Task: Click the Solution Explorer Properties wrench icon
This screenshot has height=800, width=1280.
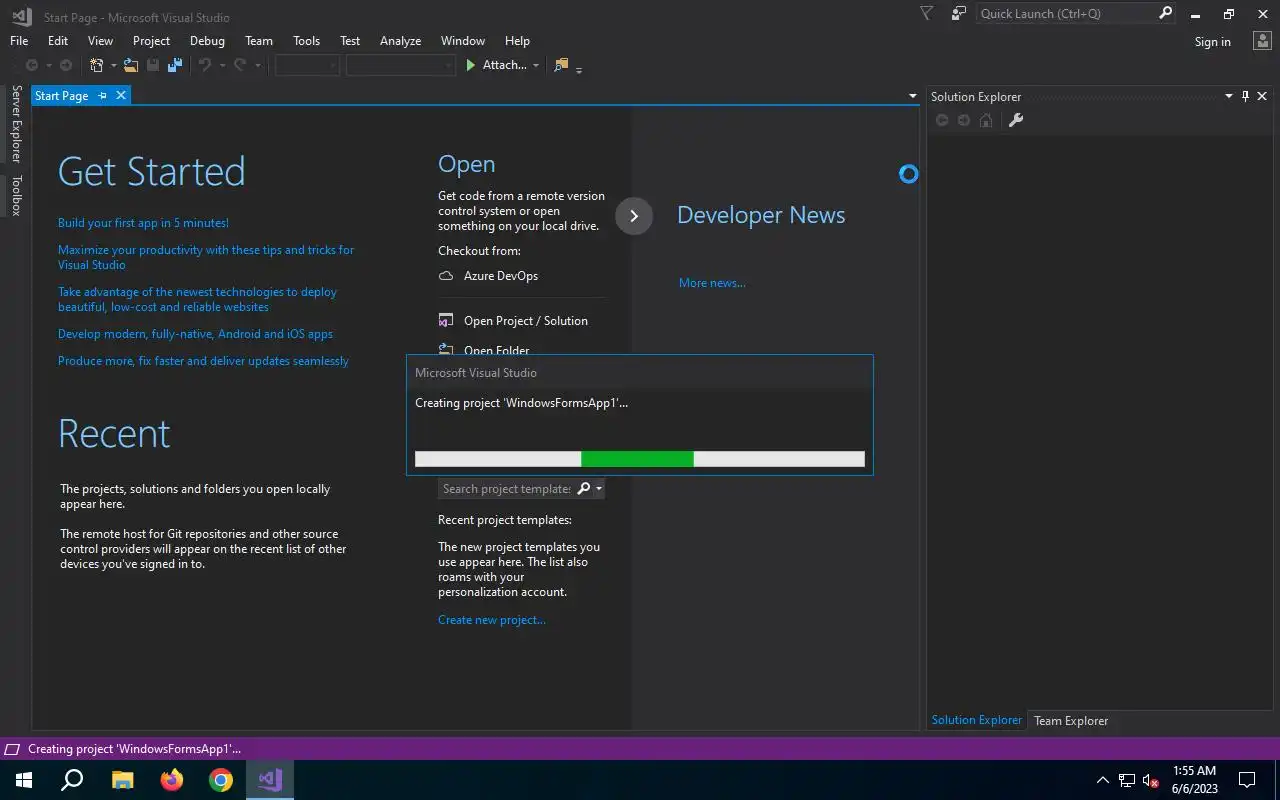Action: click(1015, 120)
